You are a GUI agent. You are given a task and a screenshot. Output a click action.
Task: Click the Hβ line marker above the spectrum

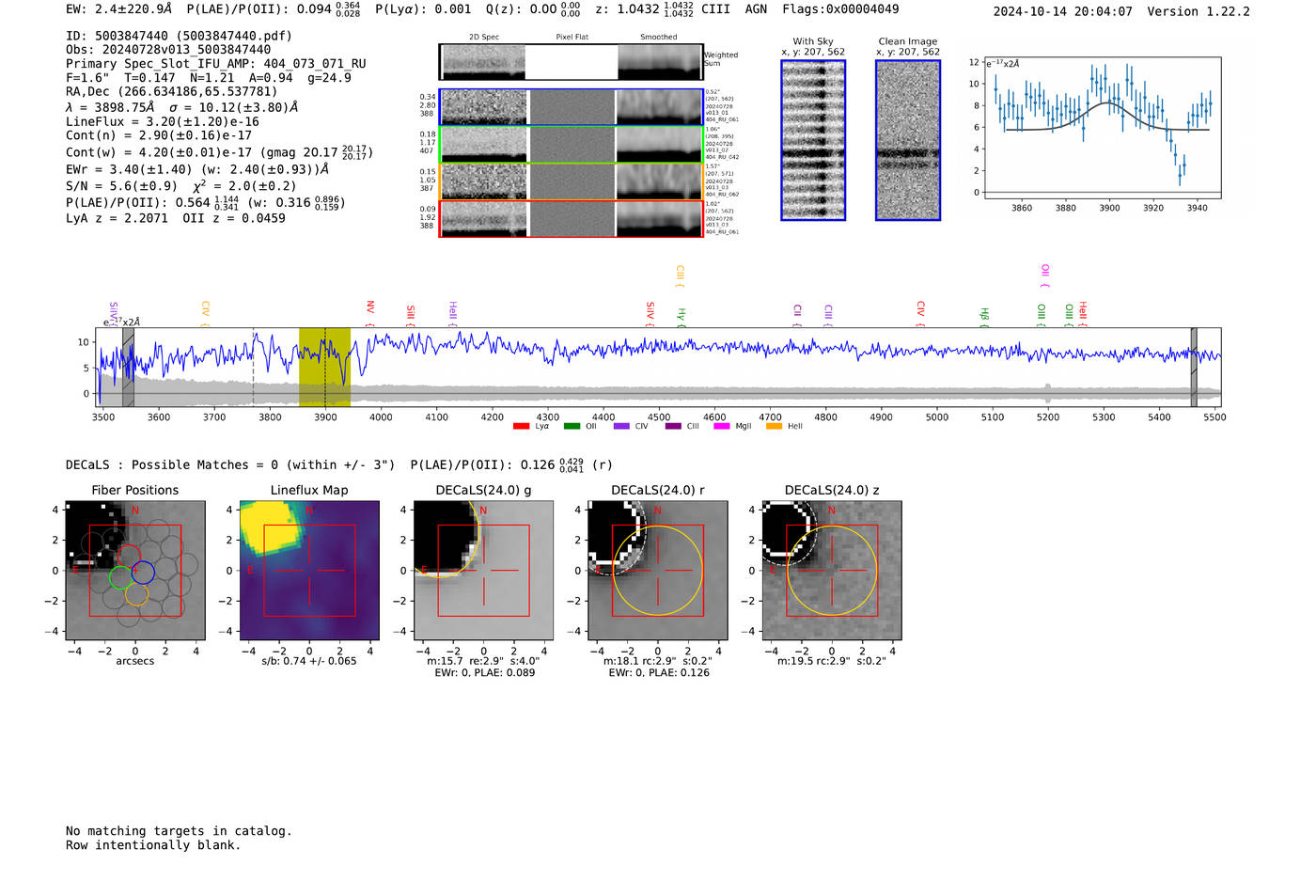pyautogui.click(x=984, y=317)
